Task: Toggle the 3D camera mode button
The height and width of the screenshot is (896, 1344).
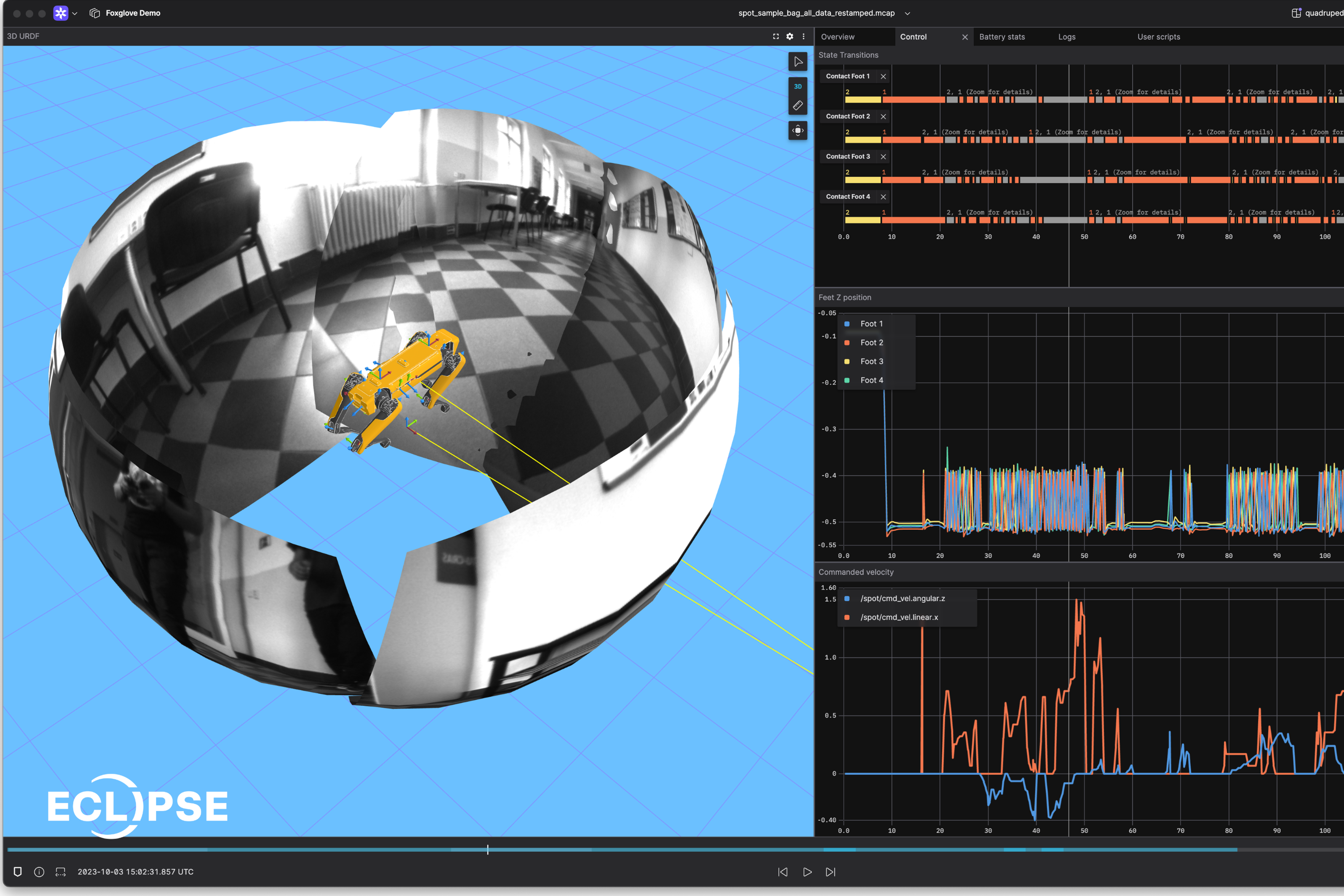Action: [x=798, y=86]
